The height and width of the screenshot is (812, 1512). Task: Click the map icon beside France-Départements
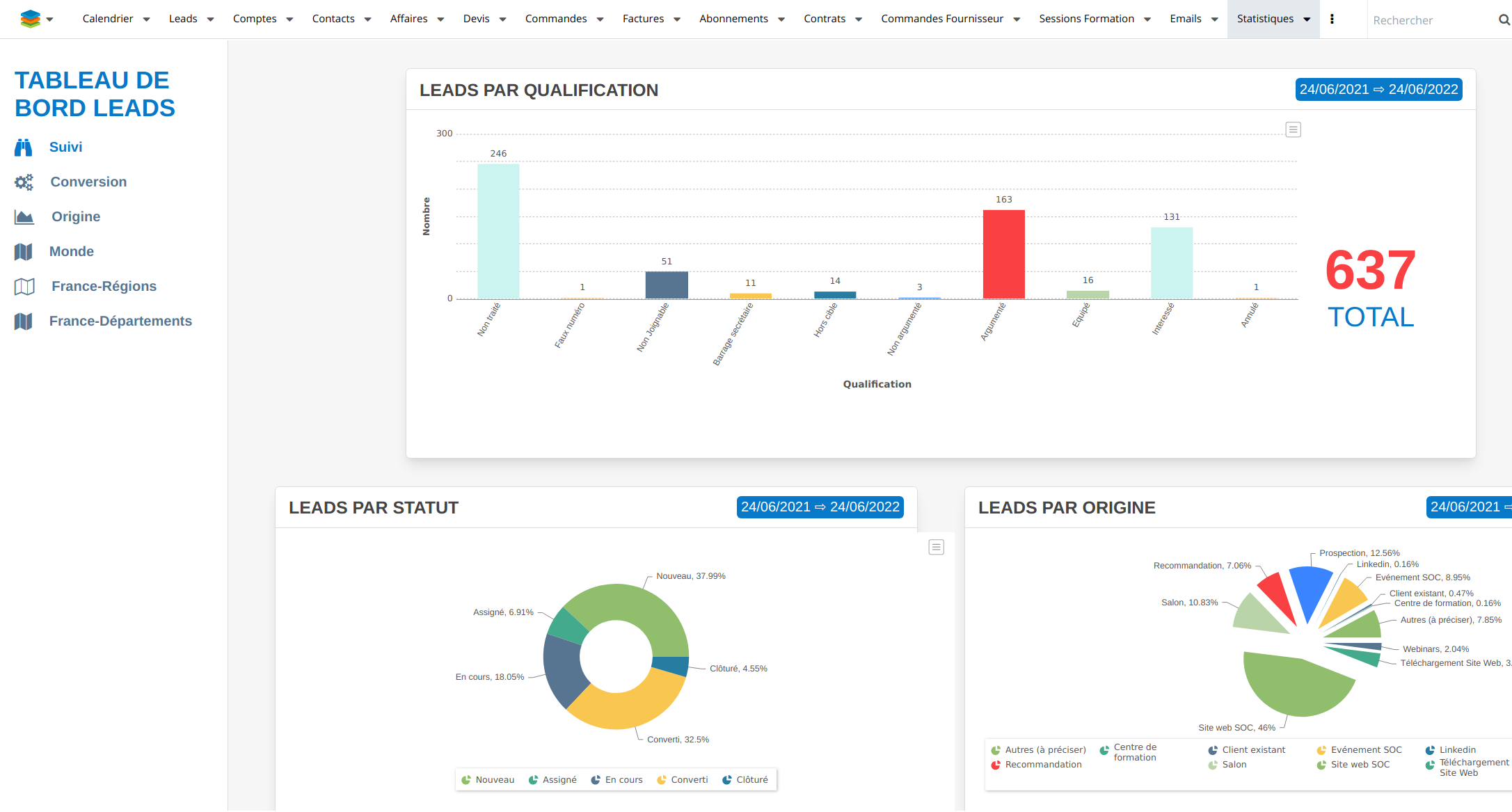(24, 321)
